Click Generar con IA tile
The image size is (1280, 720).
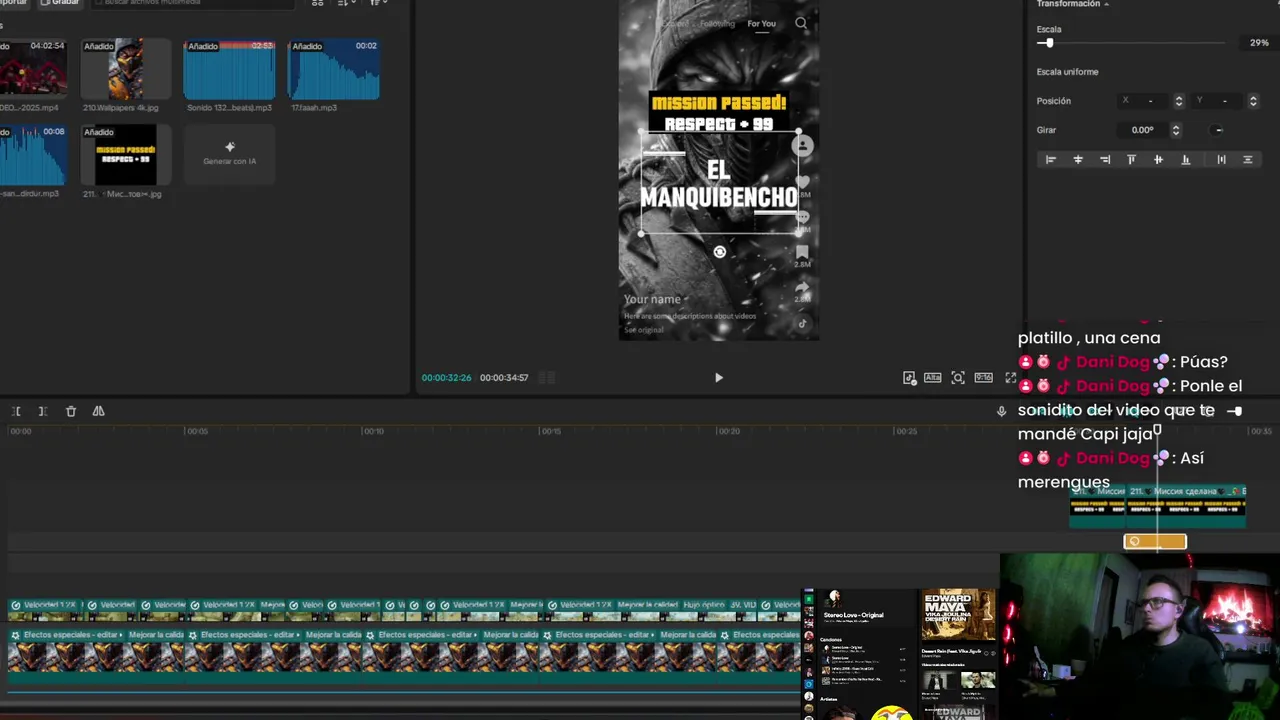click(229, 154)
